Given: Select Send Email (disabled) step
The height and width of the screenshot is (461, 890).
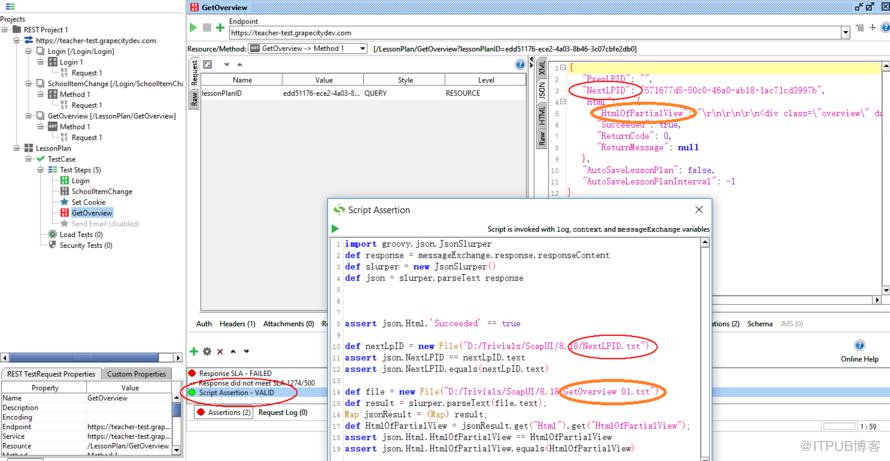Looking at the screenshot, I should tap(105, 224).
